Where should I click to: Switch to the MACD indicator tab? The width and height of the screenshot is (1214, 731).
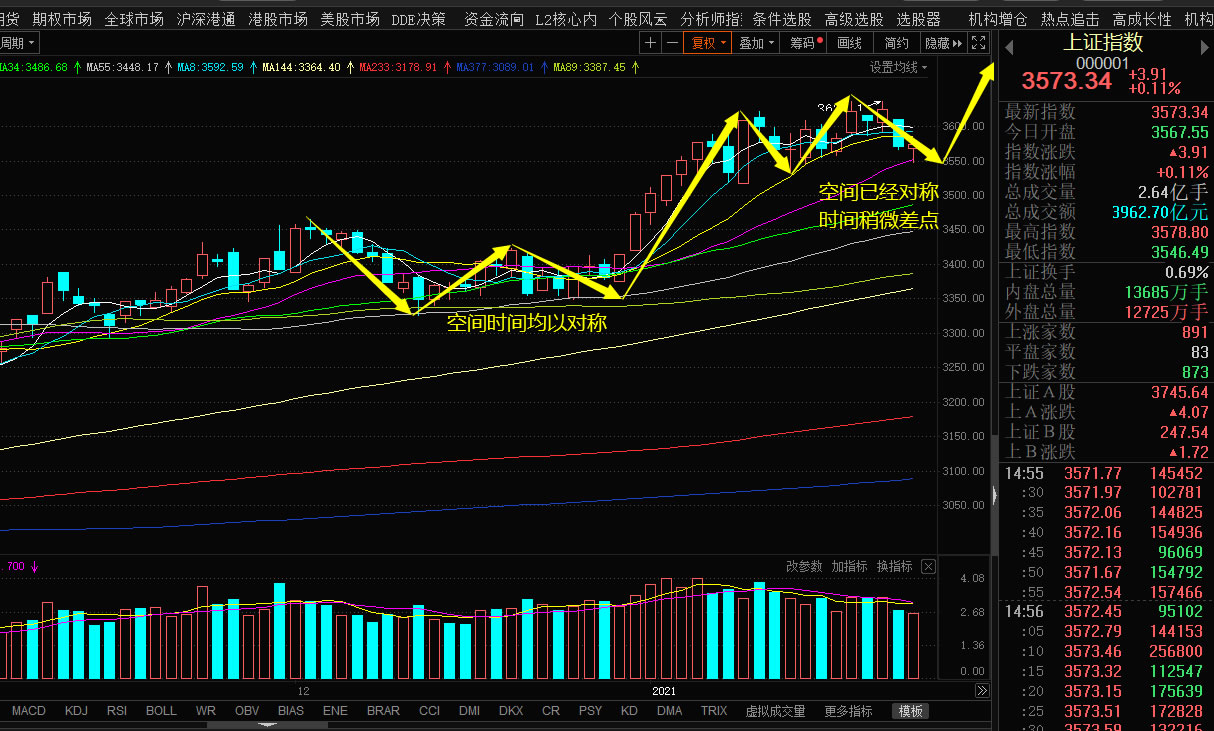pyautogui.click(x=28, y=711)
